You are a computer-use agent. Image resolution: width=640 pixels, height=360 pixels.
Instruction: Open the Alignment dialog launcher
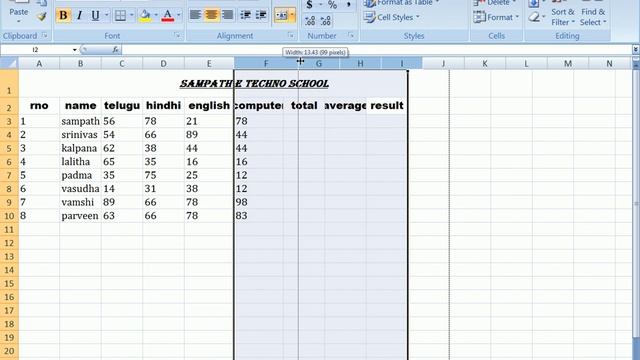point(291,36)
